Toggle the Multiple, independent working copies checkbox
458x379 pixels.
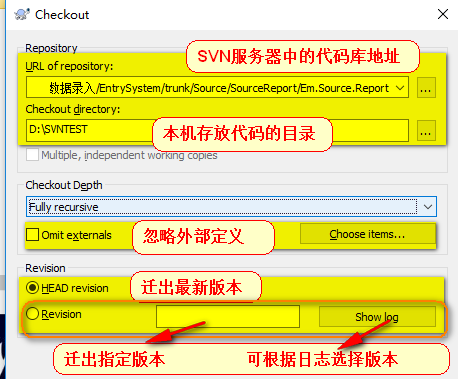coord(32,155)
